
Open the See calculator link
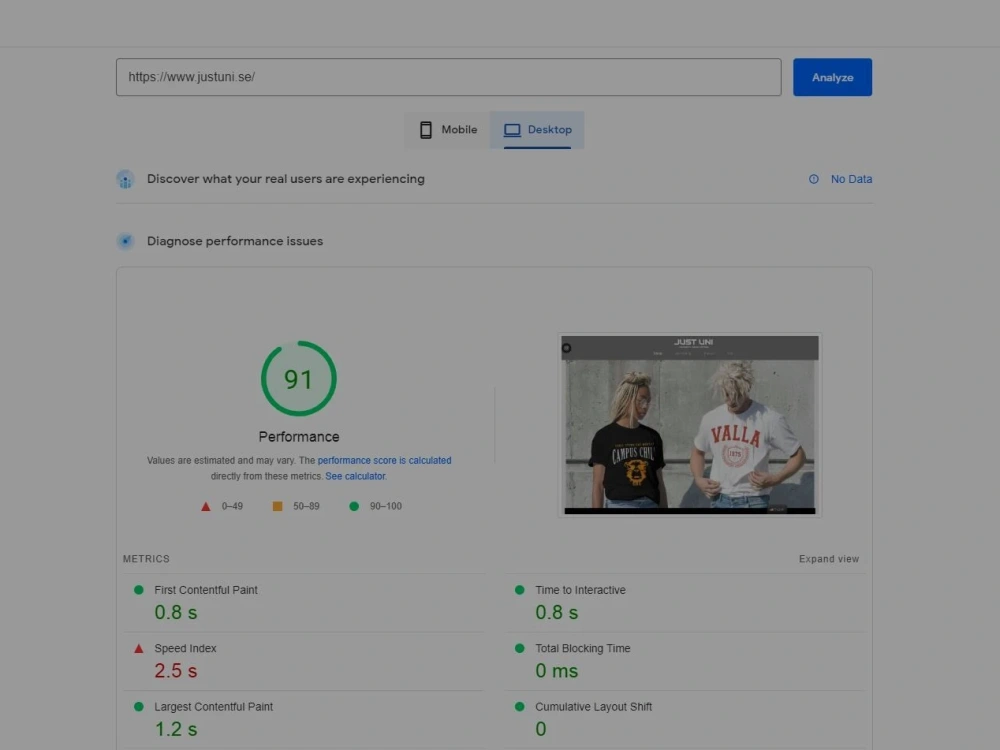pyautogui.click(x=355, y=476)
